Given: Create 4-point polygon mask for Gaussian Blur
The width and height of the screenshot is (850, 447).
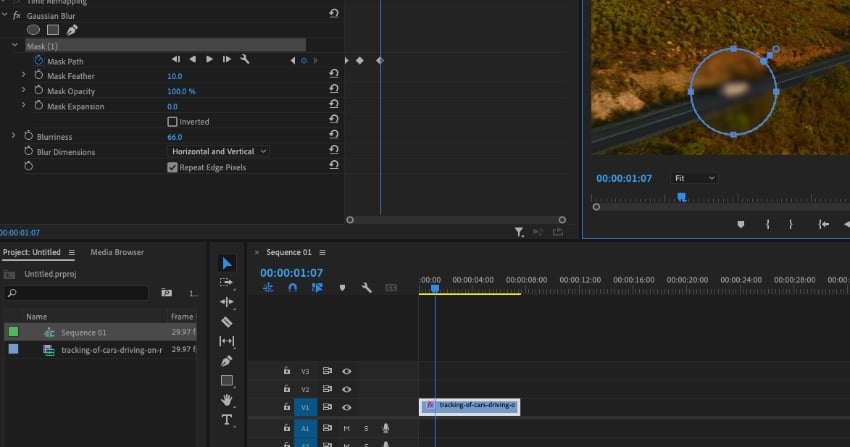Looking at the screenshot, I should click(x=53, y=30).
